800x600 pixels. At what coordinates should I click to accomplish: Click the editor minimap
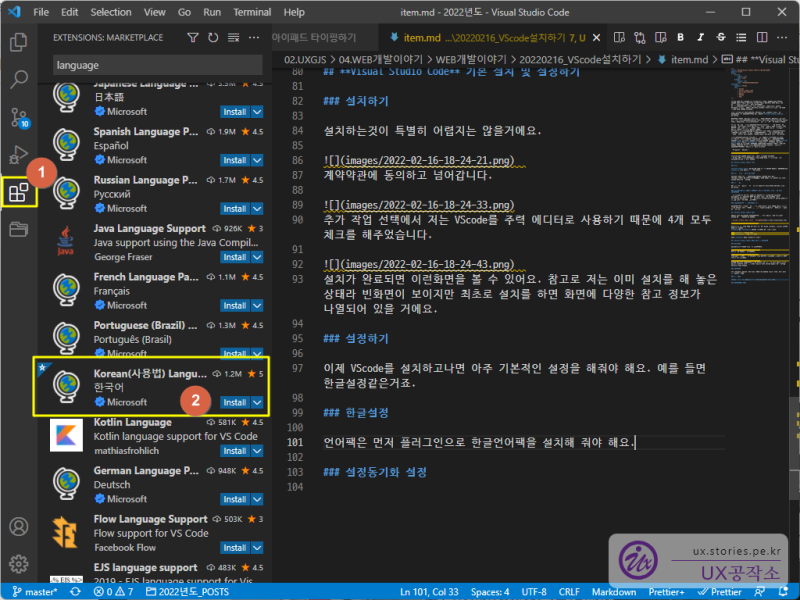pyautogui.click(x=759, y=179)
